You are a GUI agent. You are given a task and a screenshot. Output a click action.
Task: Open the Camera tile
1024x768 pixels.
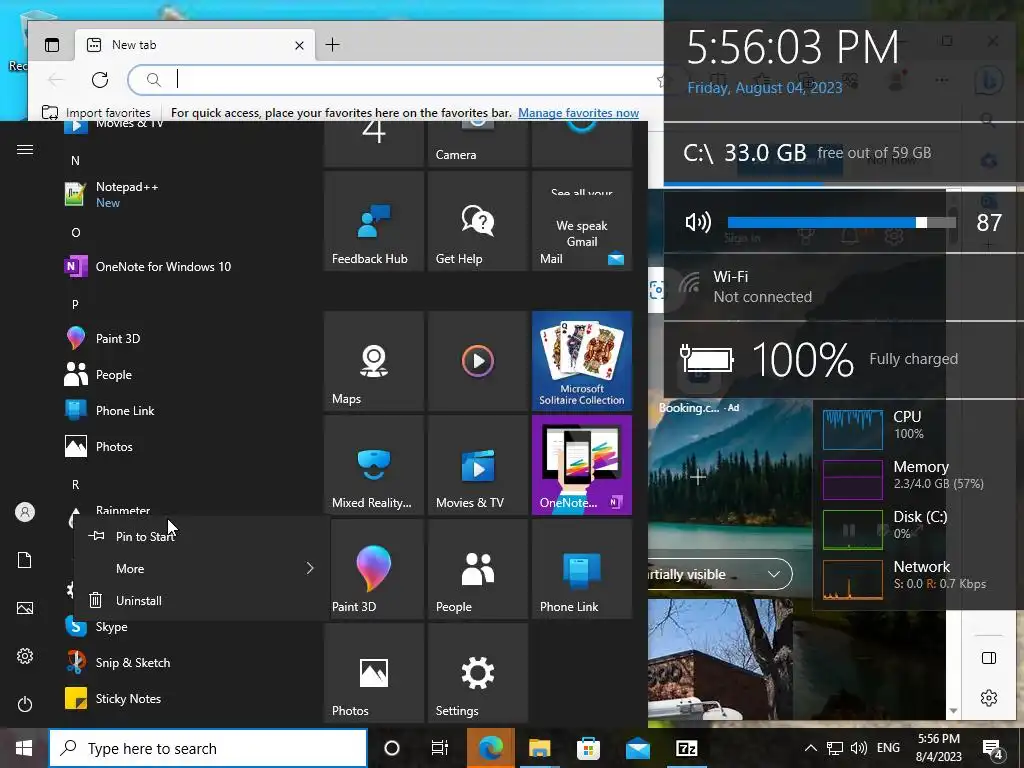(477, 144)
